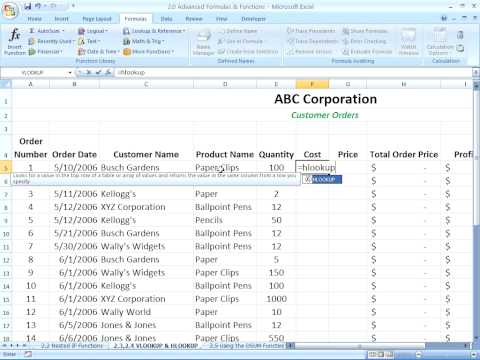Click the zoom out minus button

coord(418,354)
